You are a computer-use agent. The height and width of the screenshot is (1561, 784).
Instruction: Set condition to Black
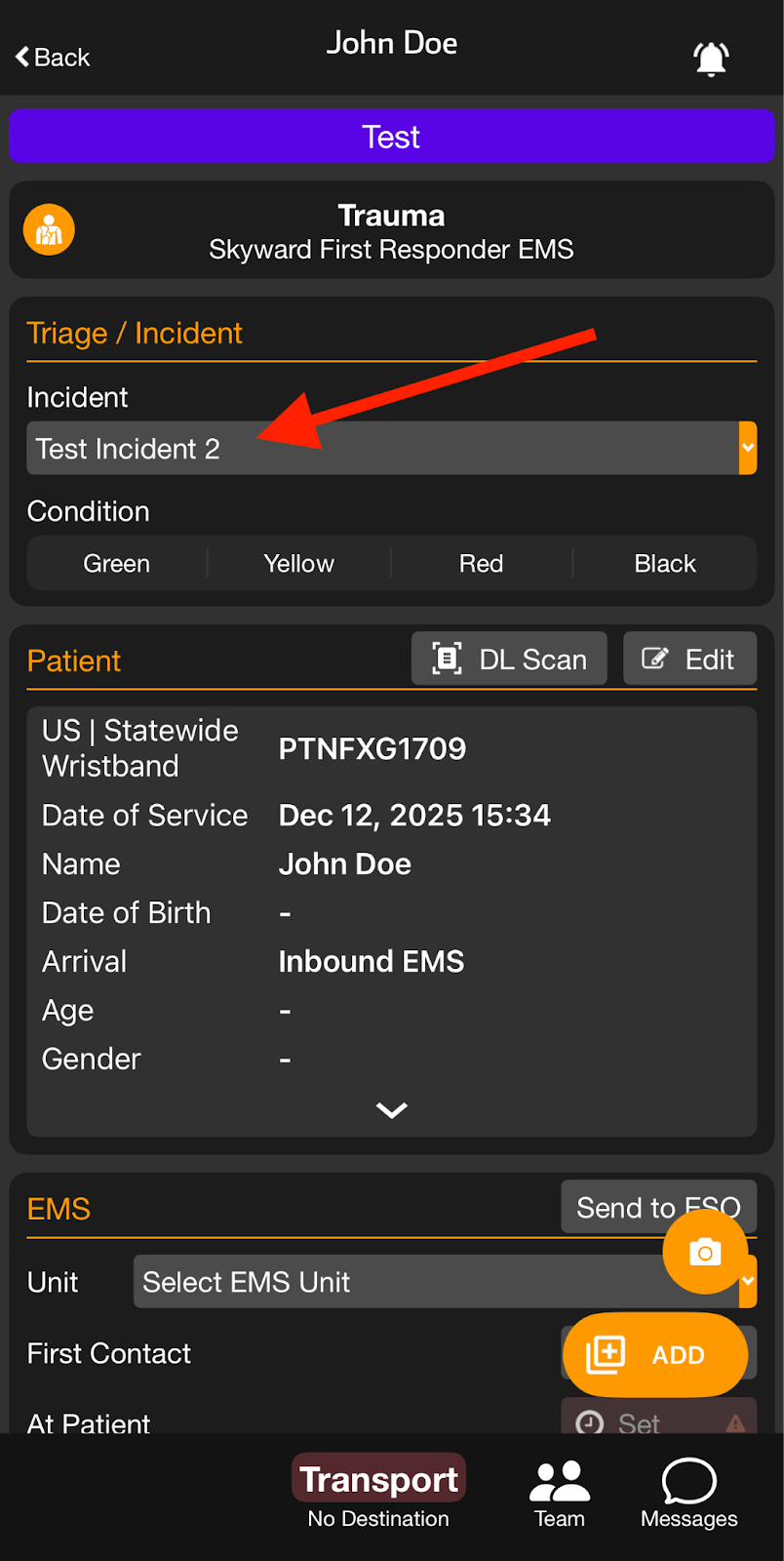[x=665, y=564]
